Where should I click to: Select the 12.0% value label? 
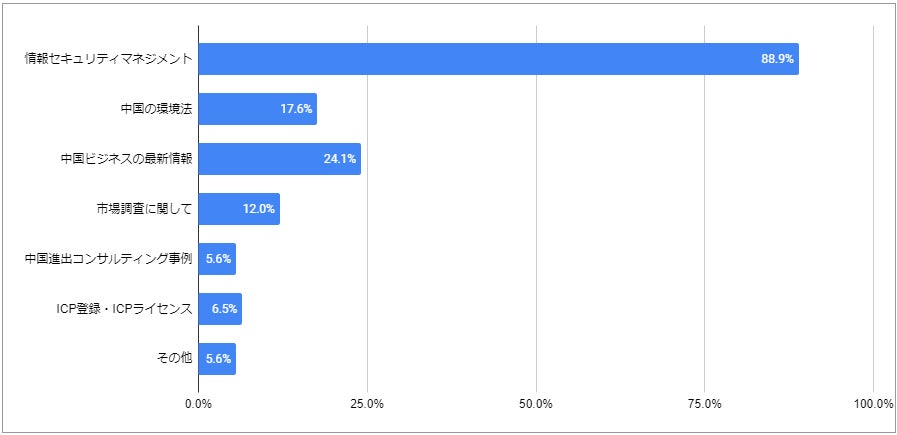click(x=259, y=209)
